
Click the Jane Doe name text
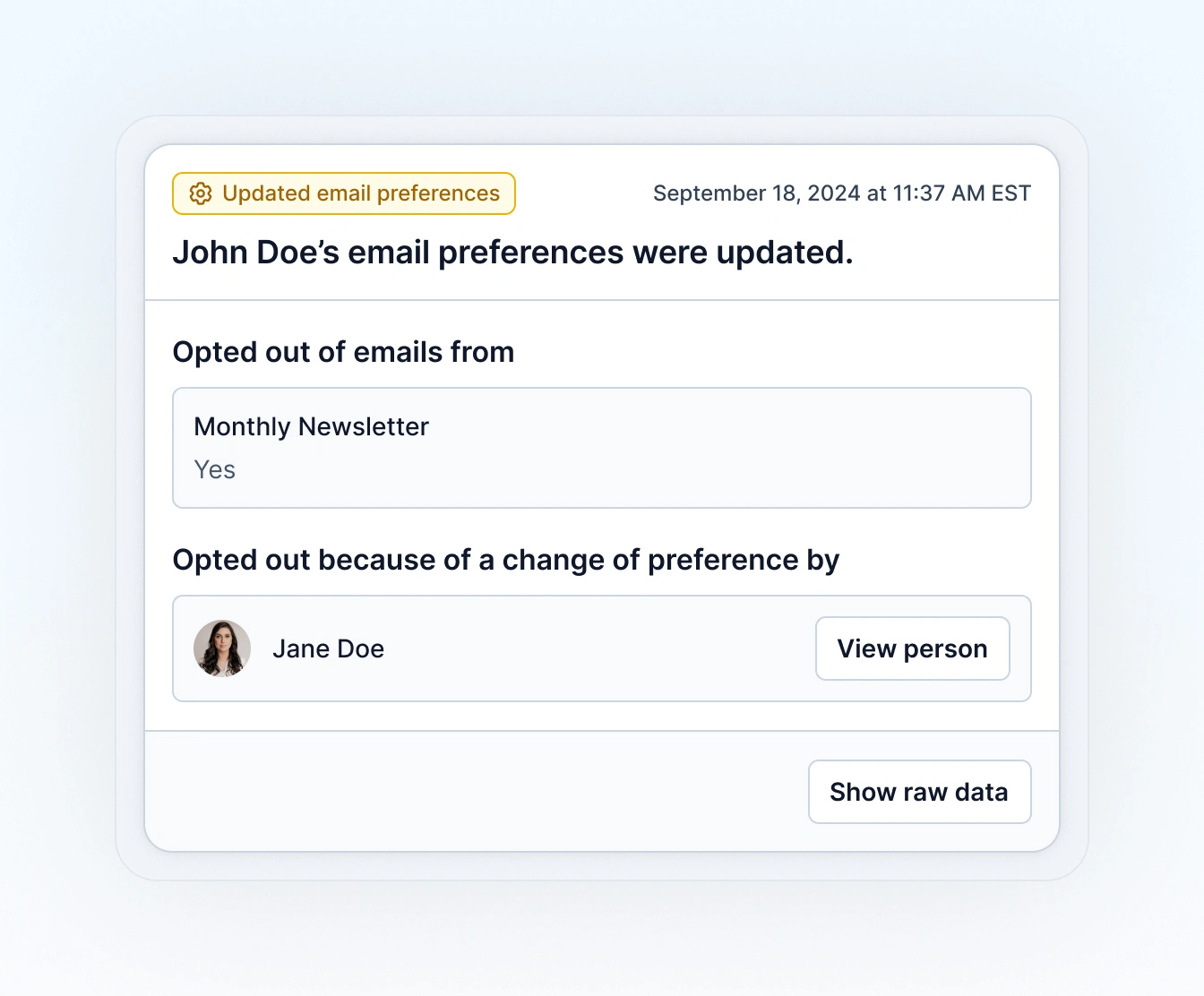328,648
